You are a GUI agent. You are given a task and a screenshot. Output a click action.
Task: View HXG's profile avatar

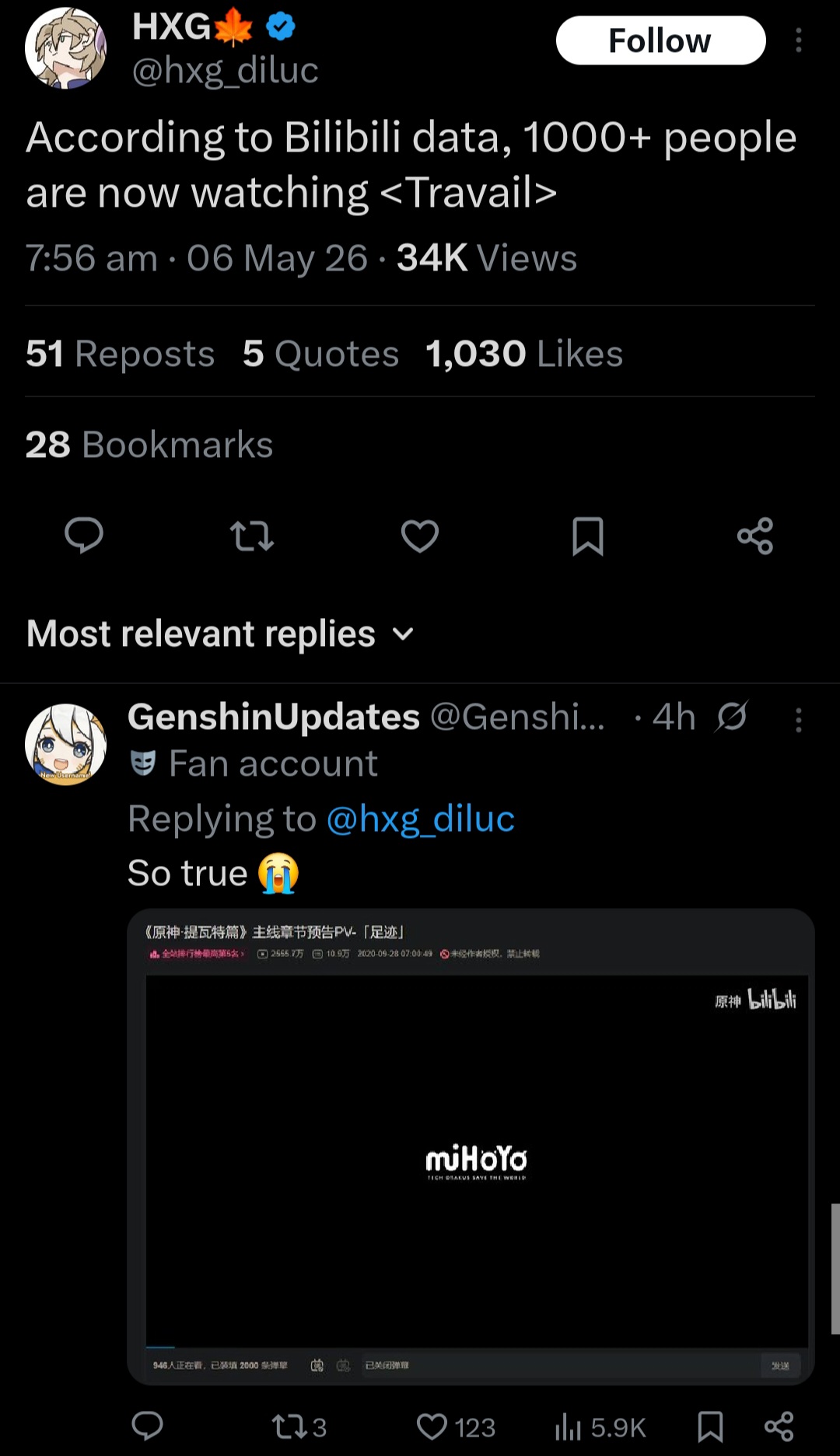click(65, 48)
